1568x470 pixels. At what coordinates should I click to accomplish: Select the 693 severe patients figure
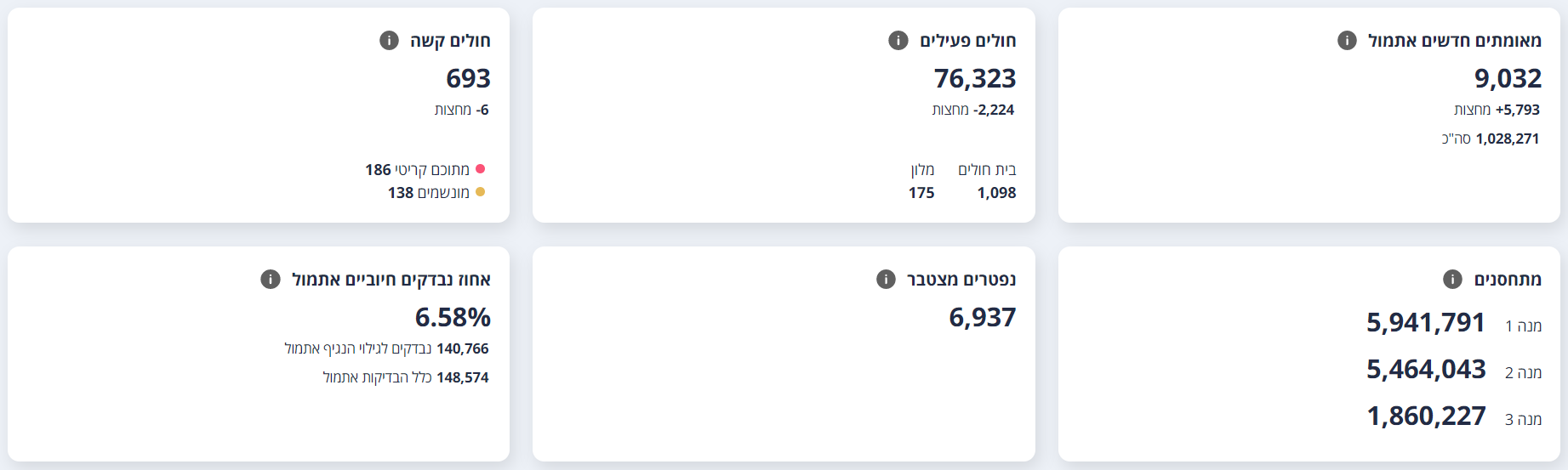coord(468,78)
